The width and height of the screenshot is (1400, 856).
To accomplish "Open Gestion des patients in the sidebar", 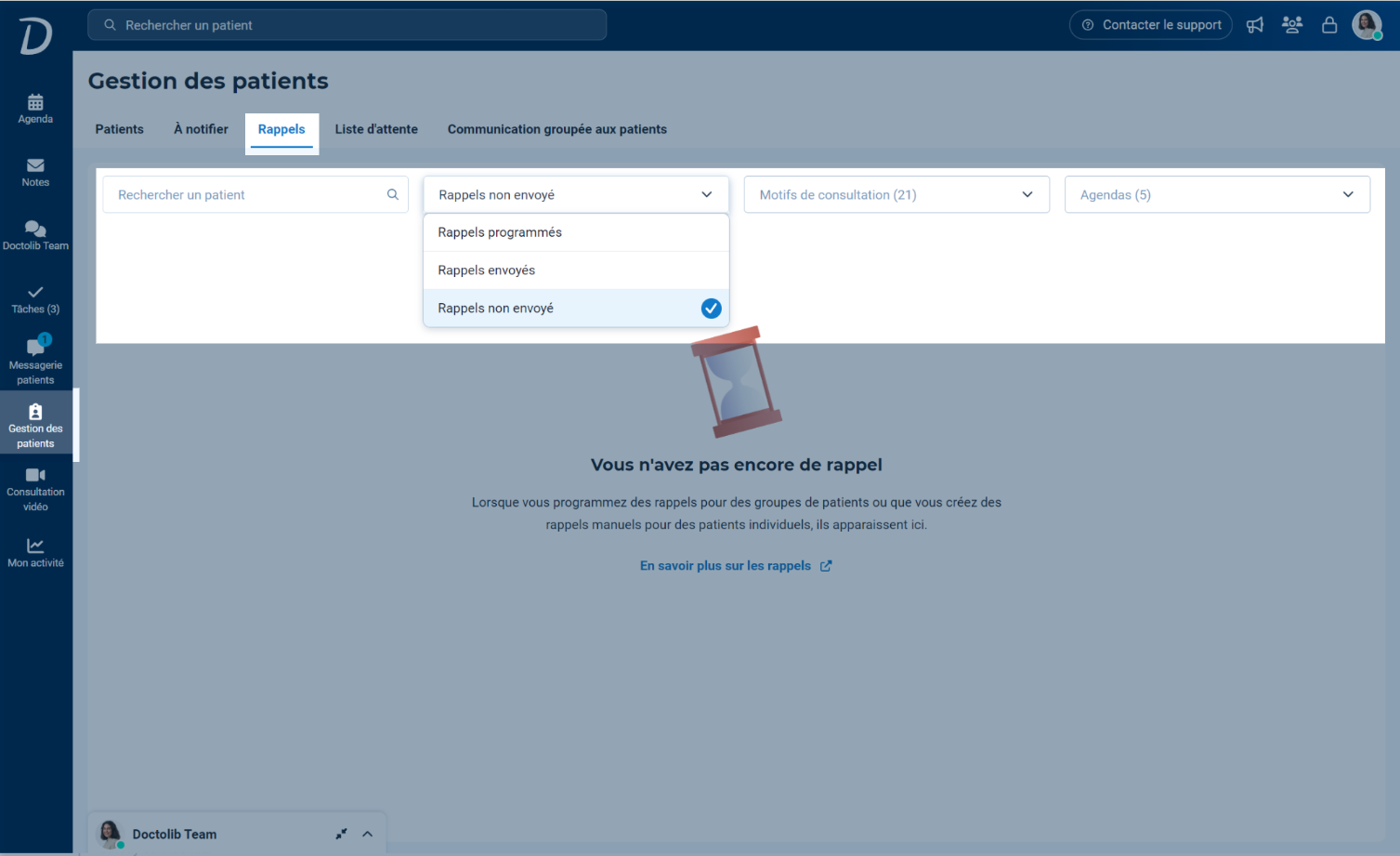I will pyautogui.click(x=35, y=426).
